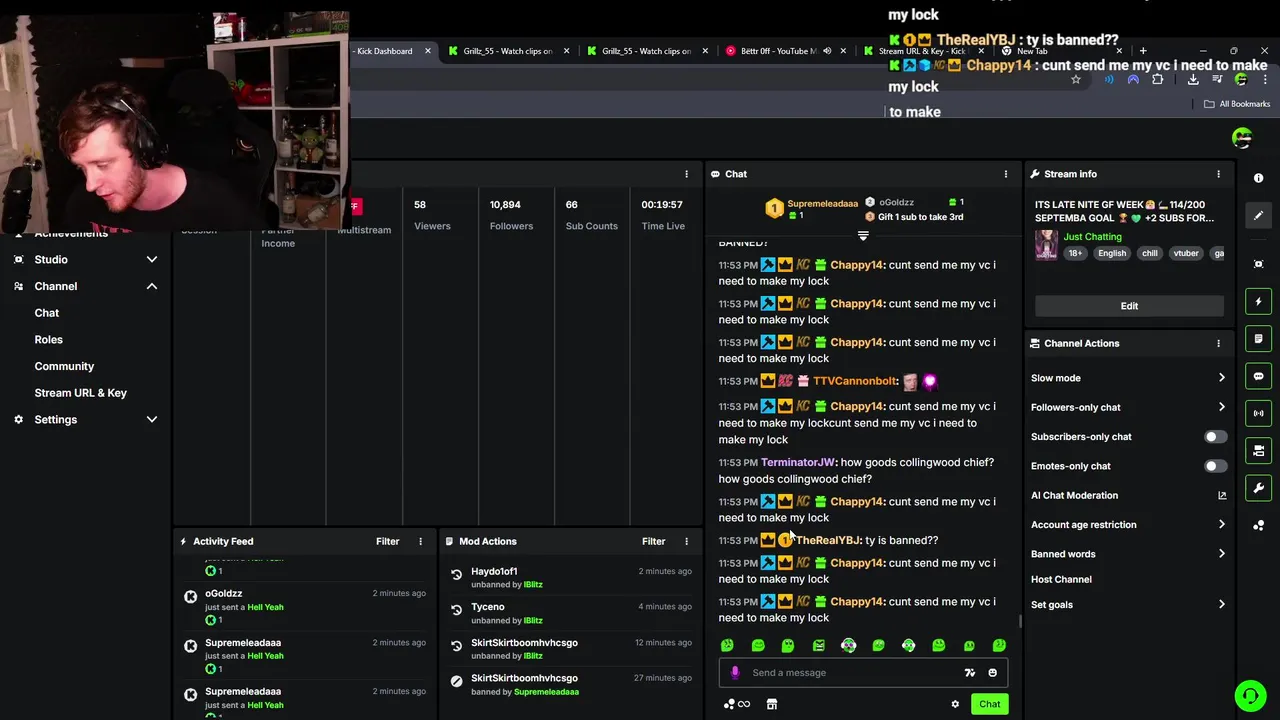
Task: Open Host Channel action
Action: pyautogui.click(x=1061, y=579)
